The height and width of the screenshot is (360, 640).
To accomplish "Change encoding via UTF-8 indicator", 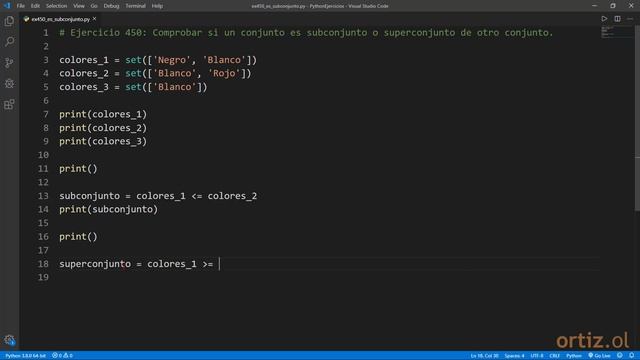I will pyautogui.click(x=537, y=356).
